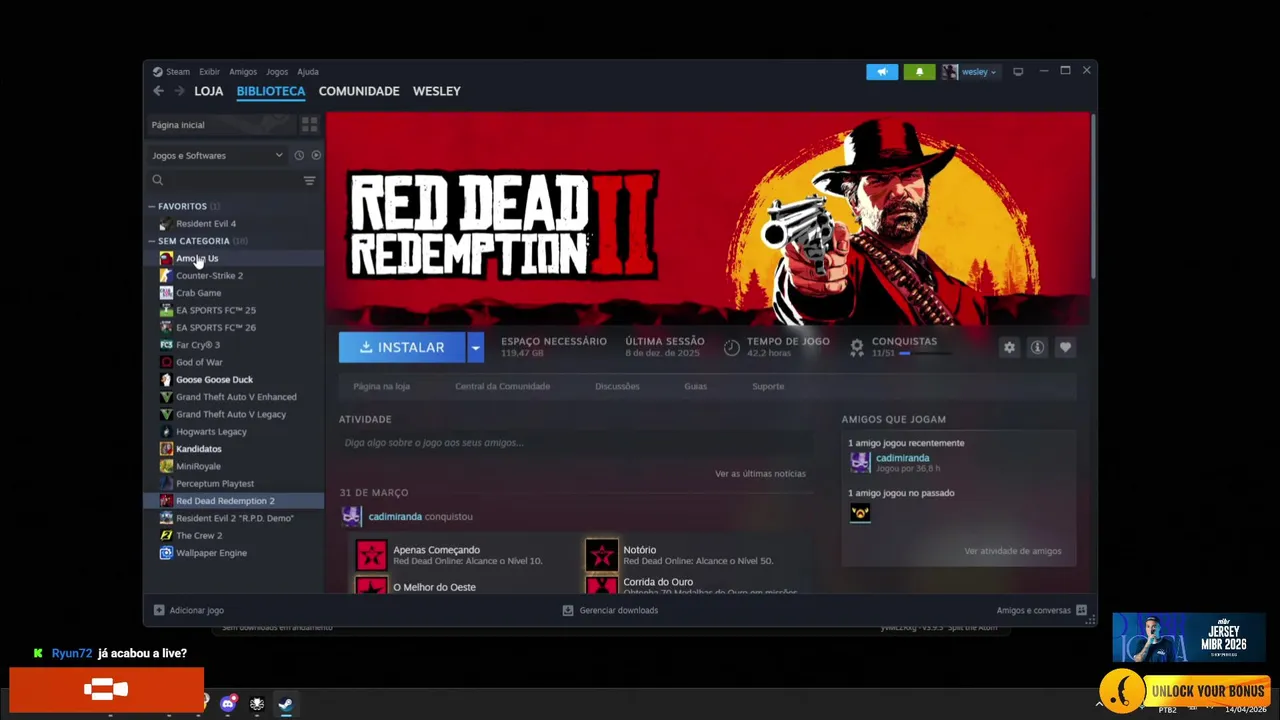The image size is (1280, 720).
Task: Select Goose Goose Duck
Action: (x=235, y=380)
